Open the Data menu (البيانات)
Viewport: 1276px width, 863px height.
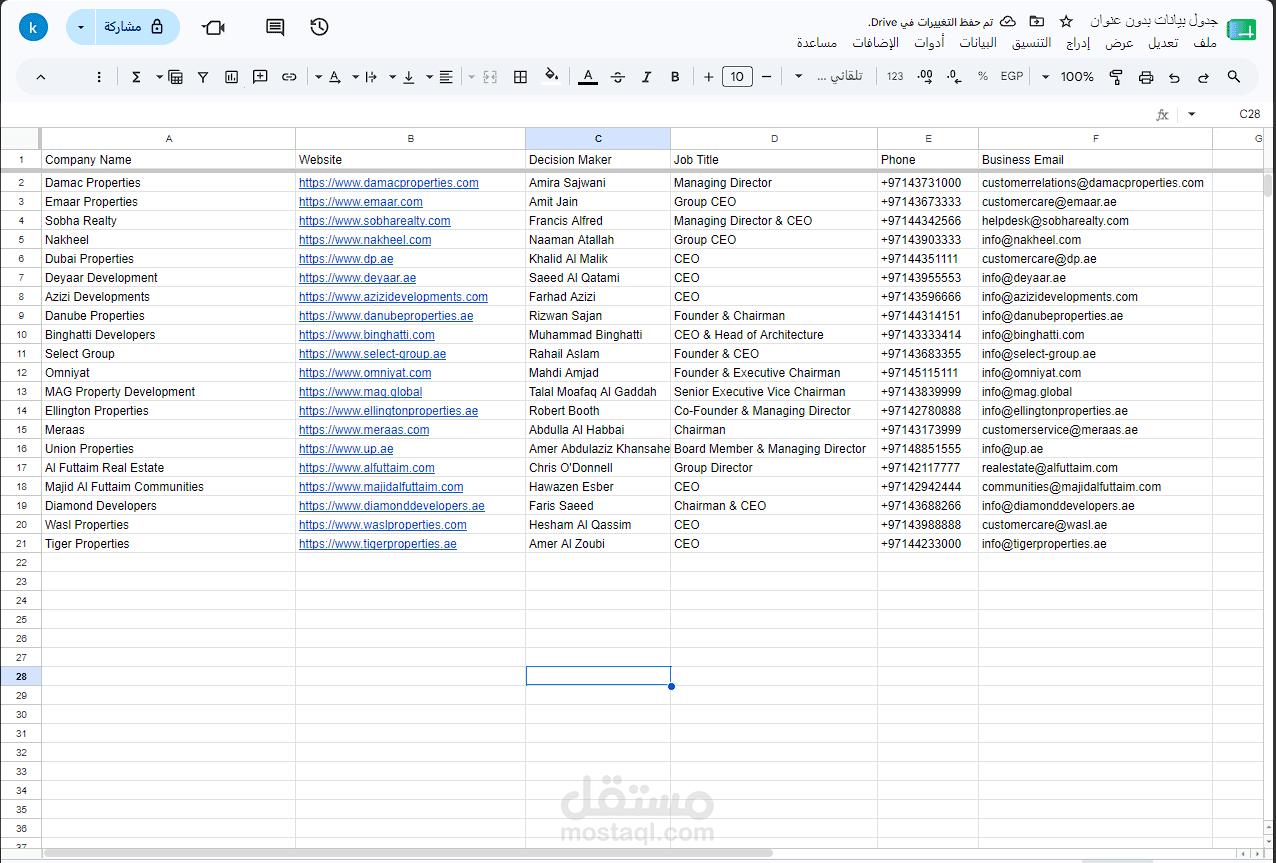(978, 43)
